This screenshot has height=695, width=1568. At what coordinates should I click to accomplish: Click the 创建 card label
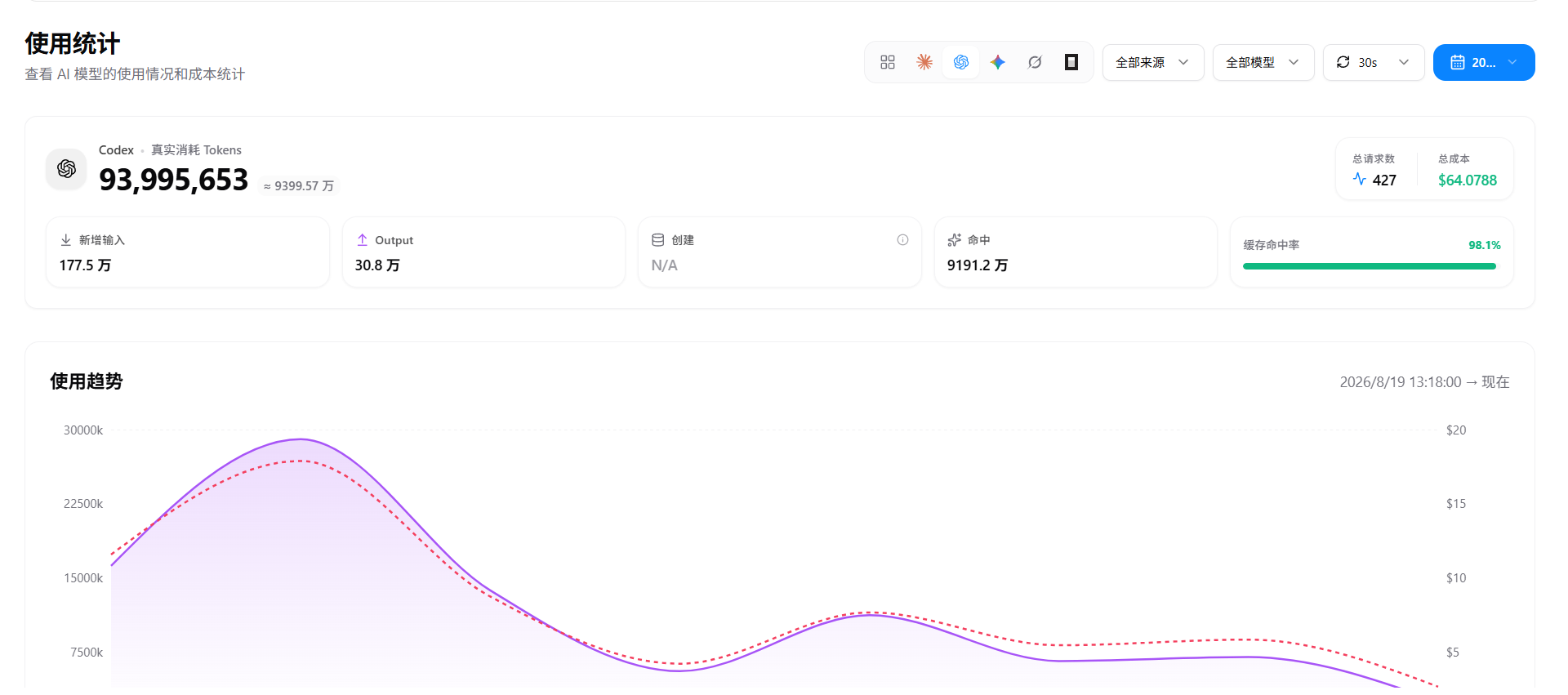coord(683,240)
